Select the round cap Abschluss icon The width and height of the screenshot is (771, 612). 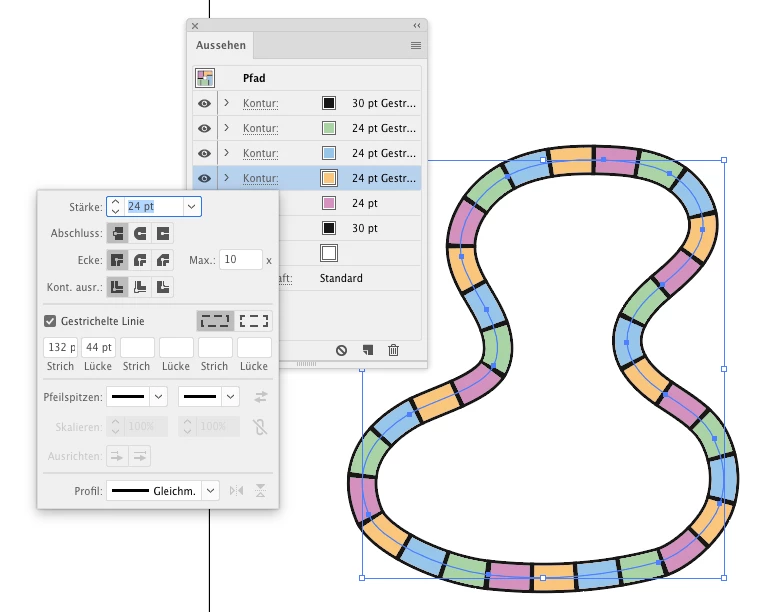click(140, 233)
